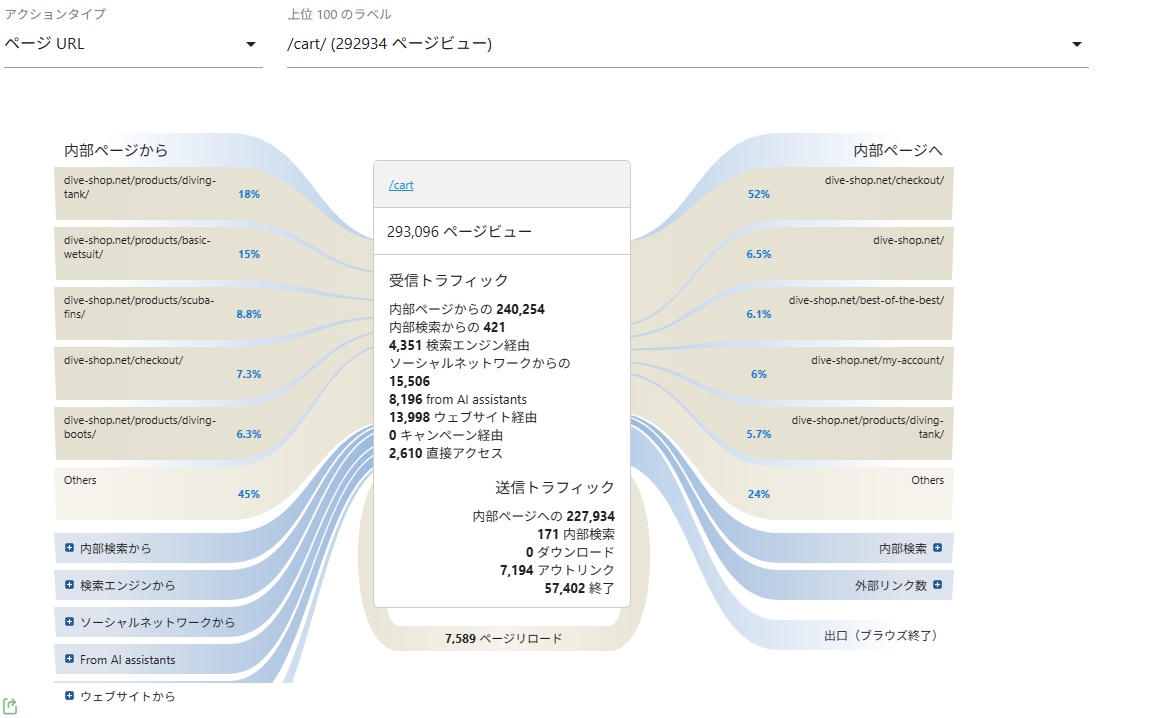Open the 上位 100 のラベル /cart/ dropdown

pyautogui.click(x=688, y=44)
